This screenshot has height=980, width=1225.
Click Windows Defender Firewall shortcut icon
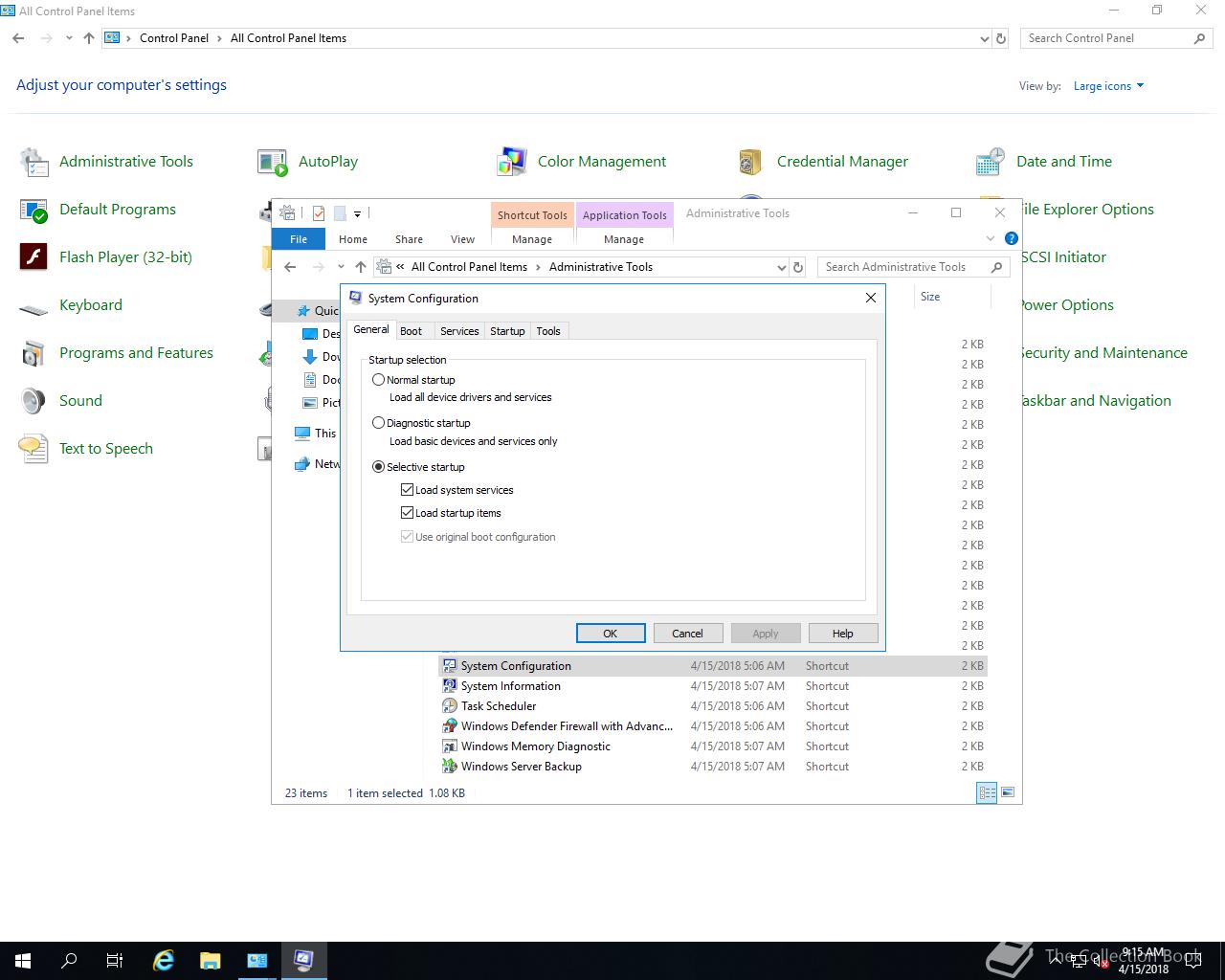pos(449,726)
